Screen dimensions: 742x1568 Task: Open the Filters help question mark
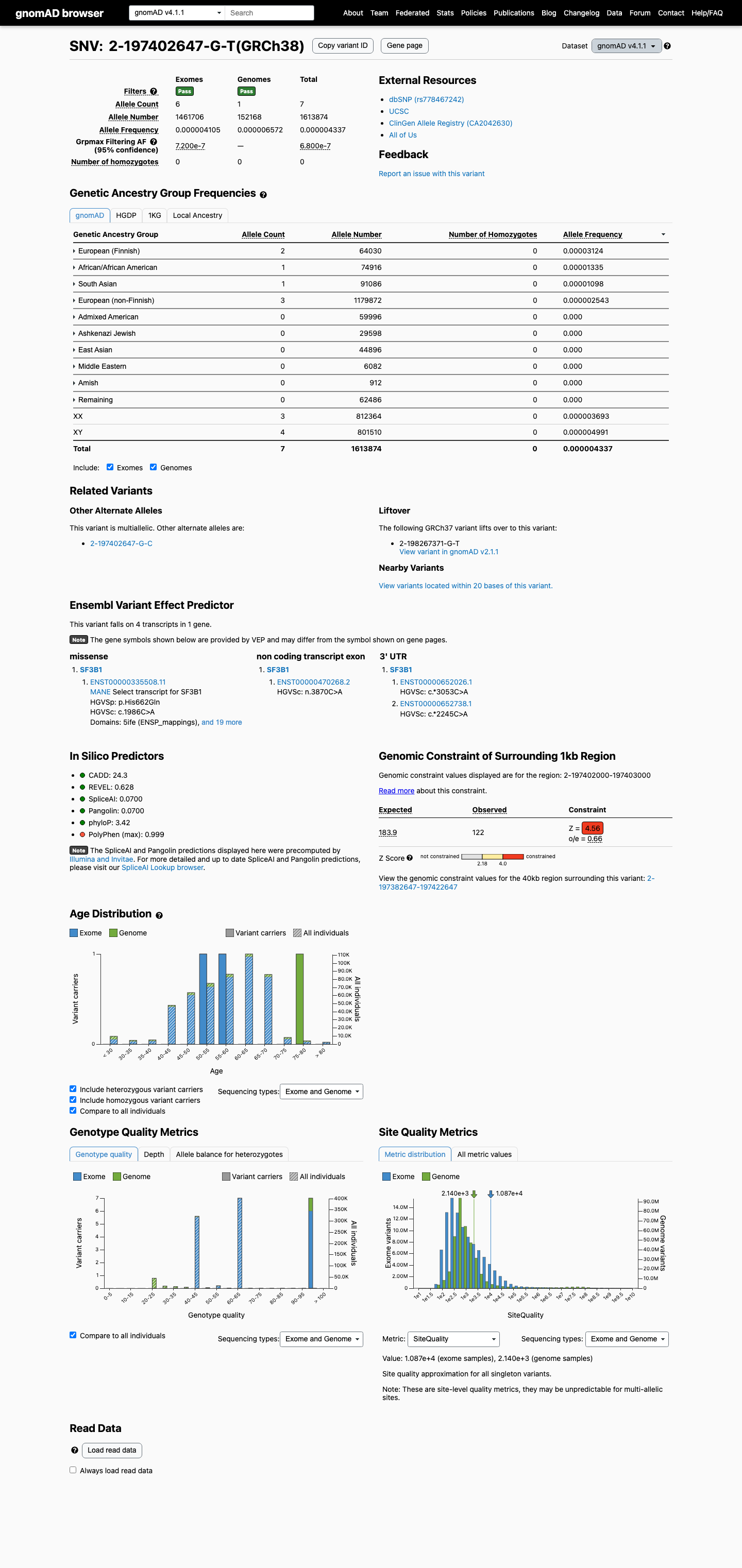point(154,91)
